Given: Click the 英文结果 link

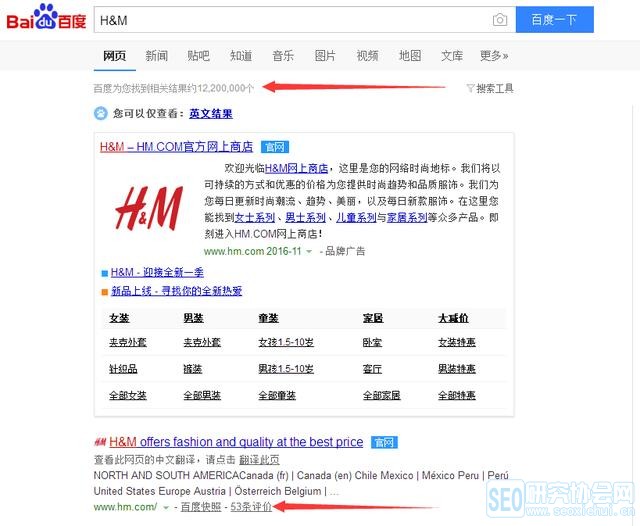Looking at the screenshot, I should coord(211,113).
